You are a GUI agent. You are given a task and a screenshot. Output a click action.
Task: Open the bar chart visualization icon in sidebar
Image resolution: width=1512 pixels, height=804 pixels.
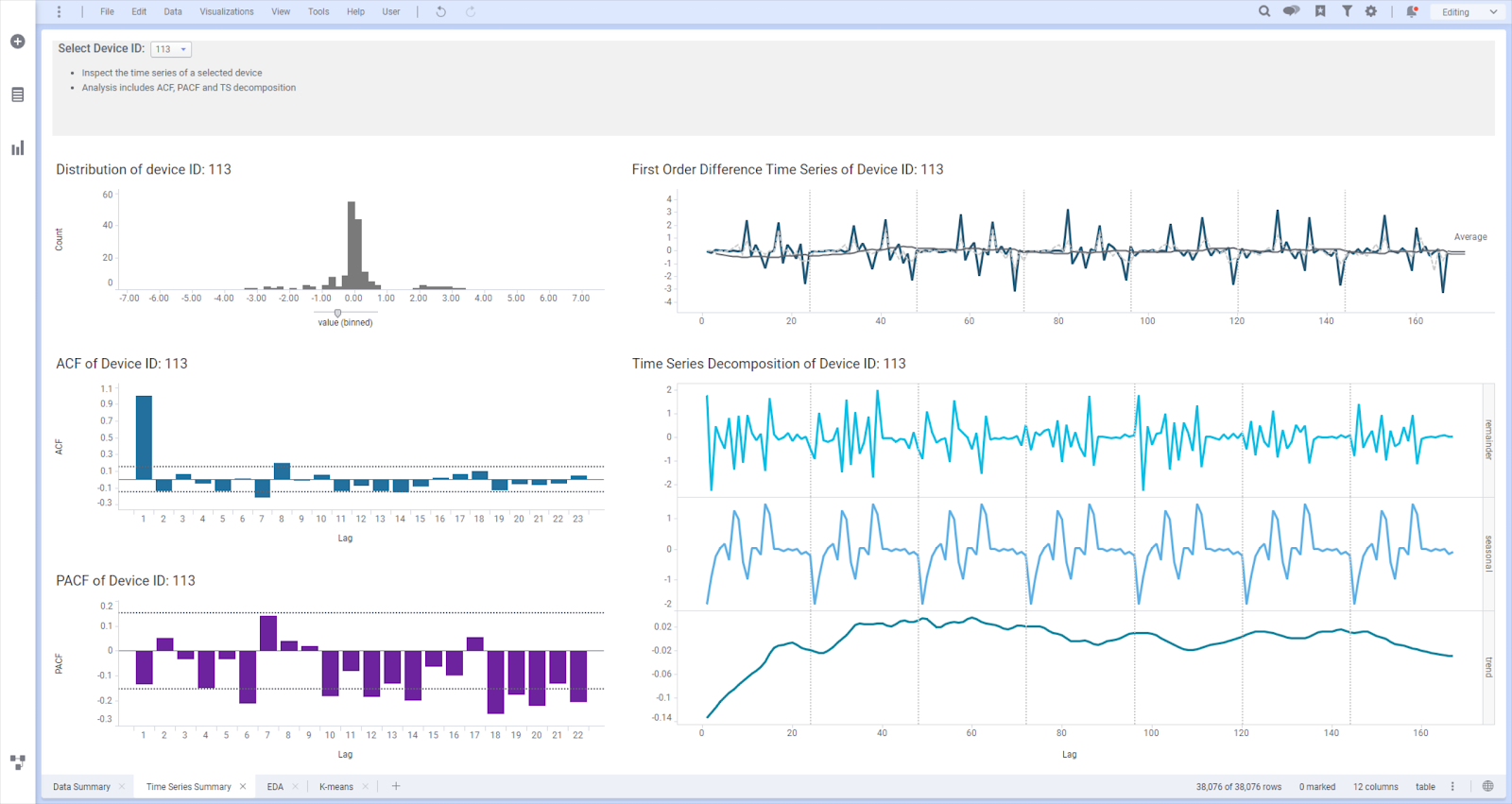17,148
